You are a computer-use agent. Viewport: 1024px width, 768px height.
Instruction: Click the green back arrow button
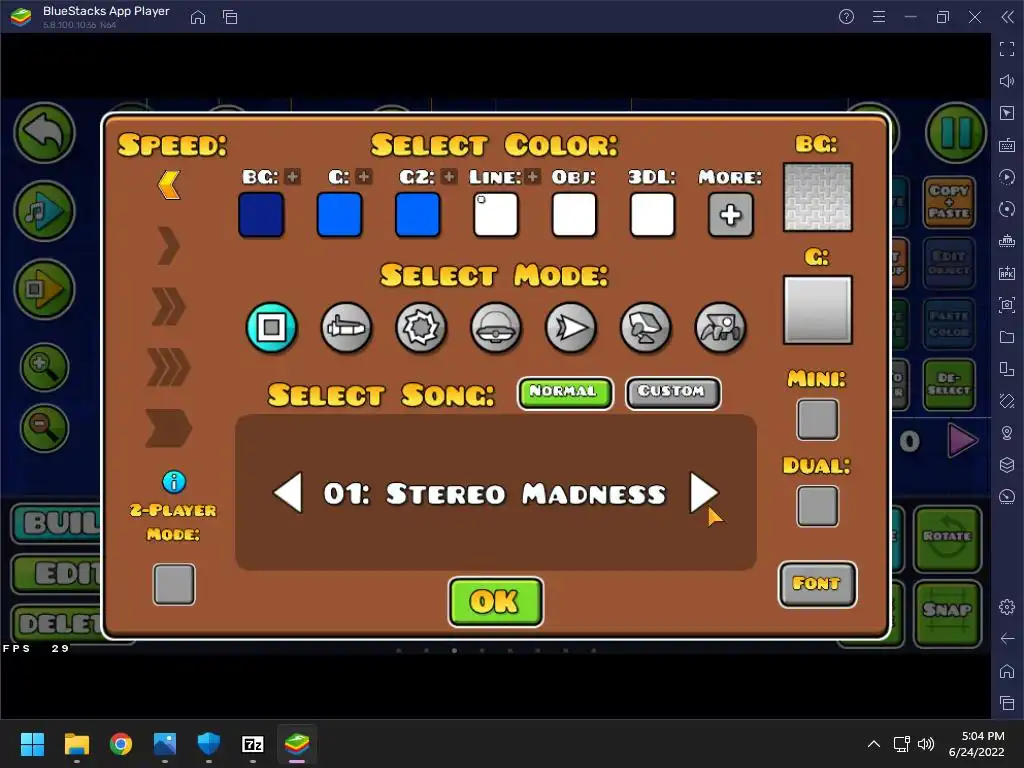[x=44, y=133]
